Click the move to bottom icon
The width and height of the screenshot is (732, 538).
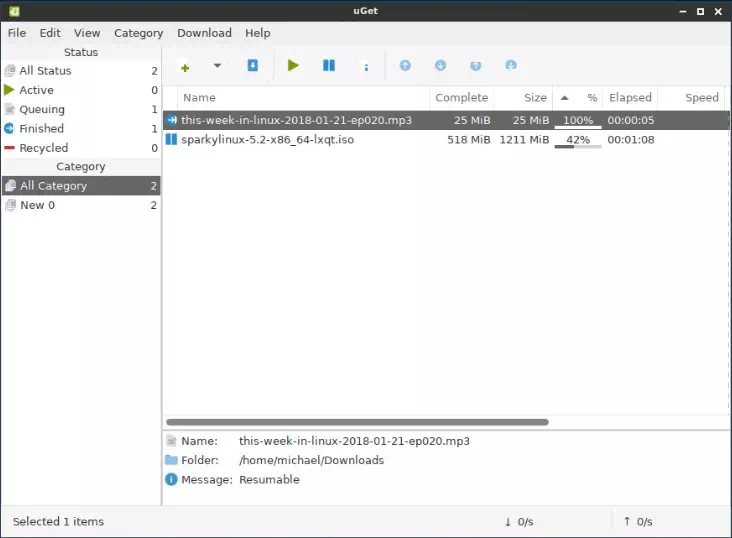tap(511, 66)
